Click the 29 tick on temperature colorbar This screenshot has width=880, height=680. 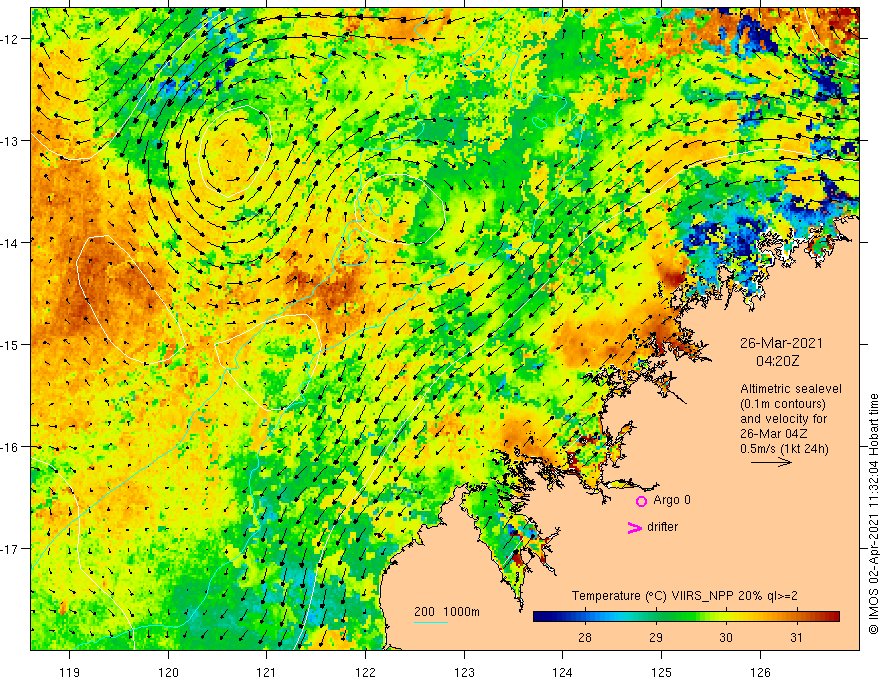click(x=656, y=638)
